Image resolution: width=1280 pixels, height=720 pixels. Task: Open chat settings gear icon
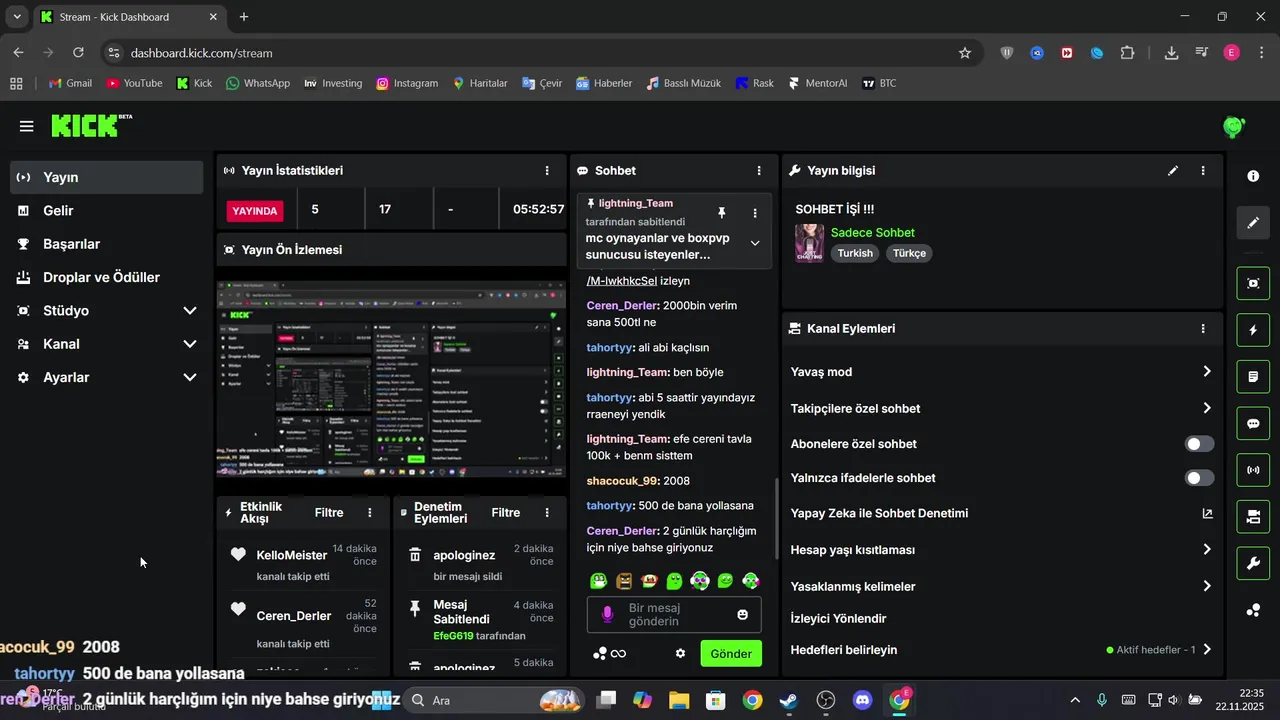click(x=680, y=653)
